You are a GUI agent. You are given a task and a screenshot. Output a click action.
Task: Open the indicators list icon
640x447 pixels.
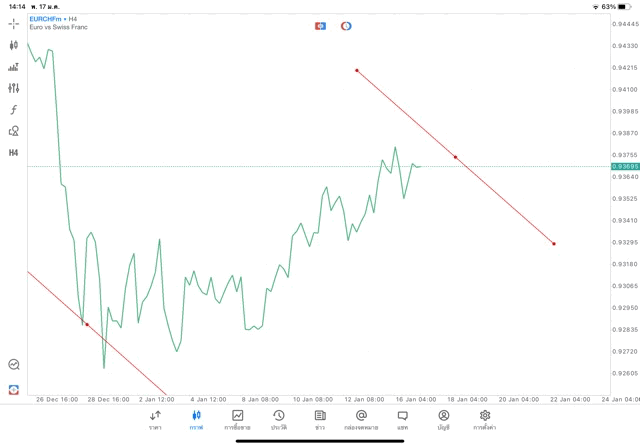[13, 67]
